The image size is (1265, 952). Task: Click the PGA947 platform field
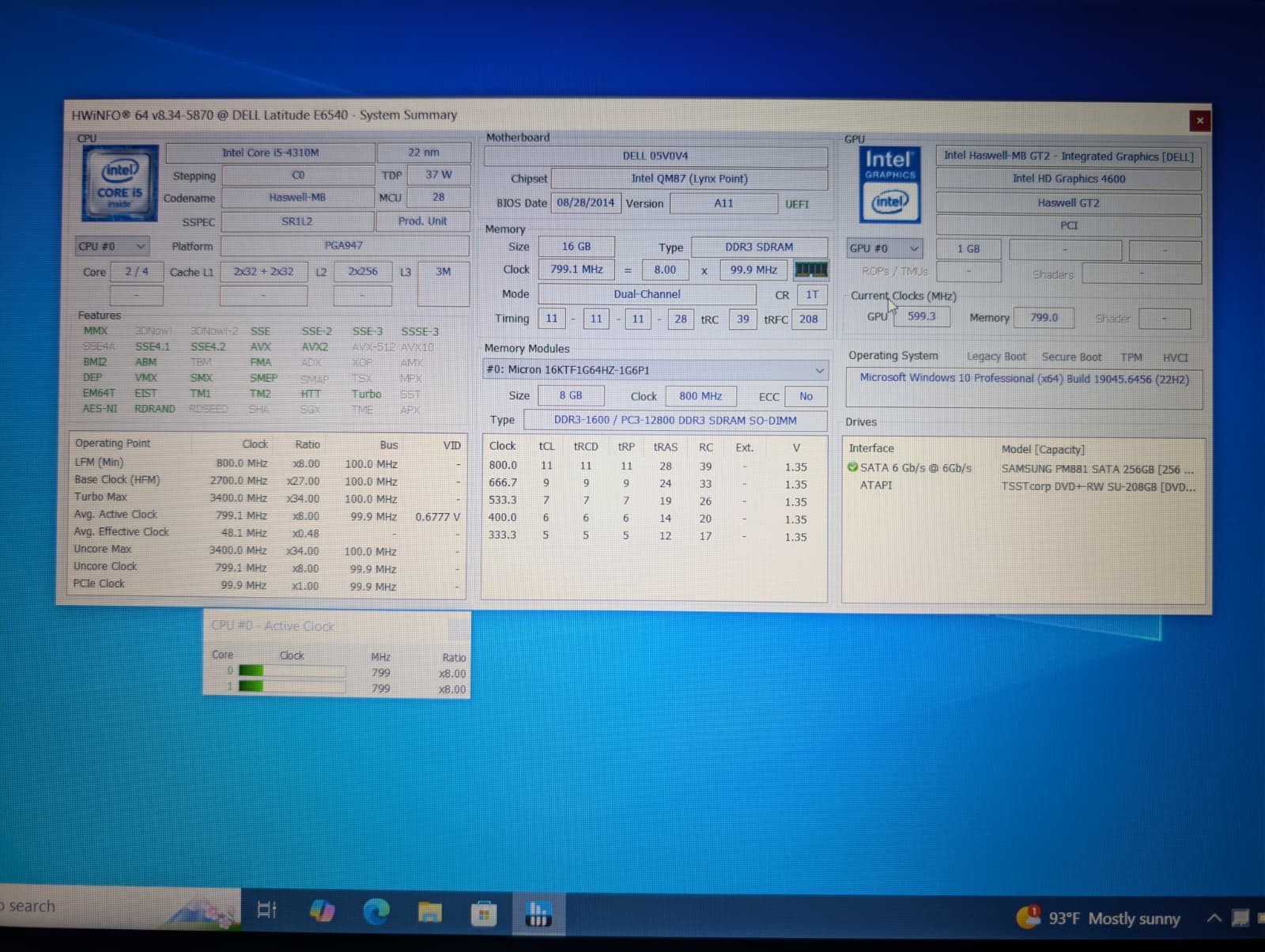(344, 246)
